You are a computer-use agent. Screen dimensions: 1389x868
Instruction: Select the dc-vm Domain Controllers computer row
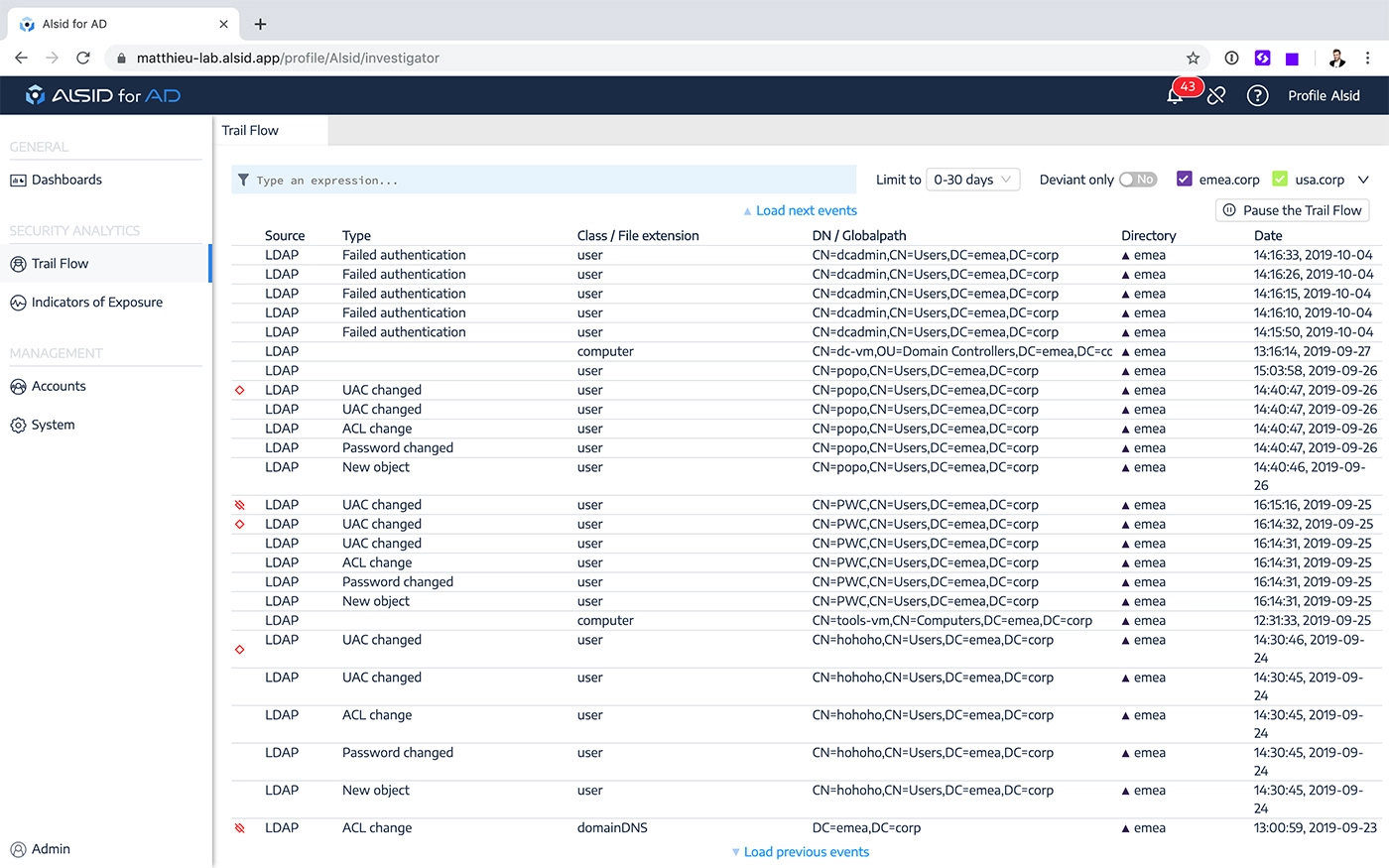806,351
